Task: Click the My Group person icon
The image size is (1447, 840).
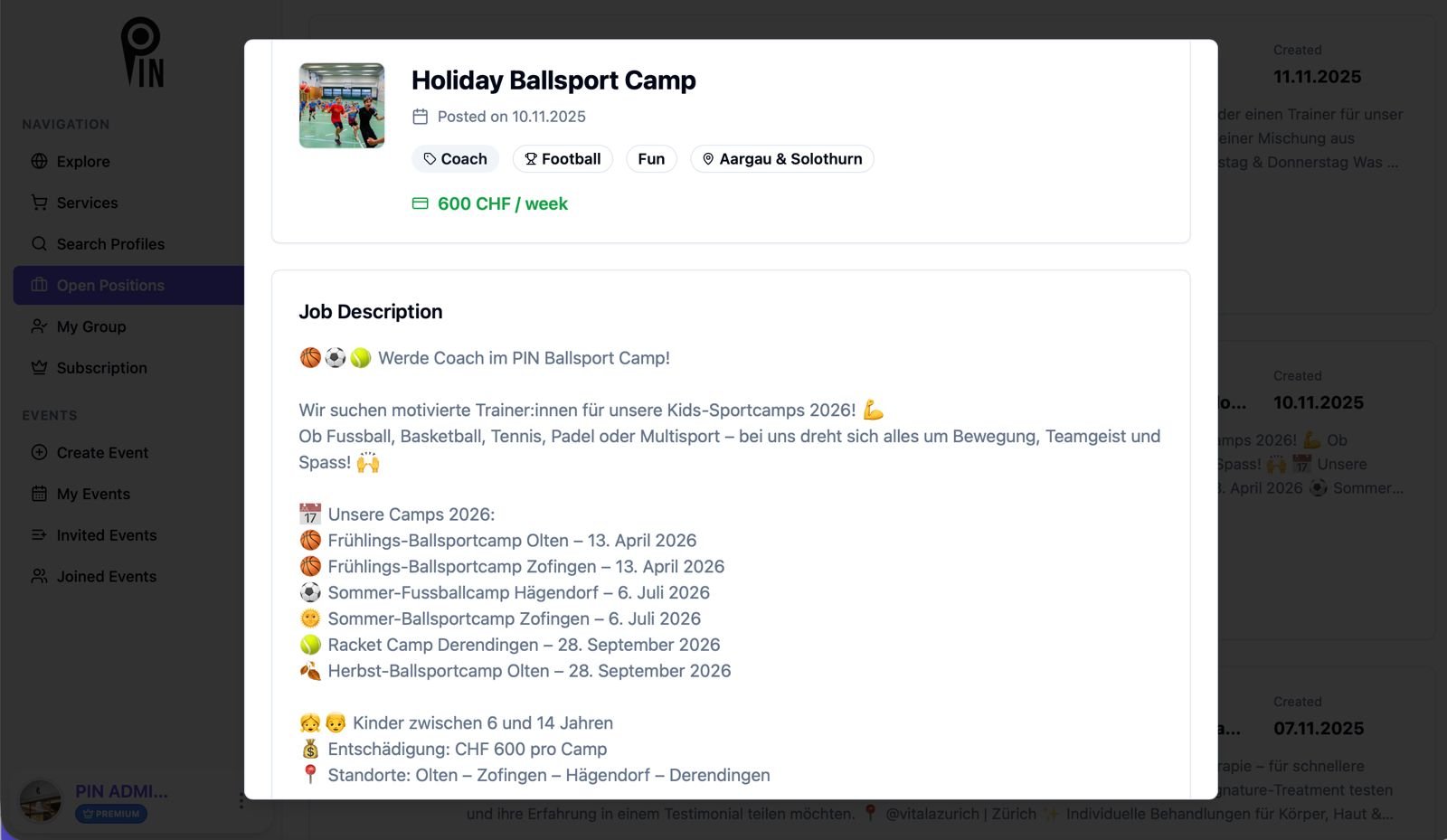Action: [39, 326]
